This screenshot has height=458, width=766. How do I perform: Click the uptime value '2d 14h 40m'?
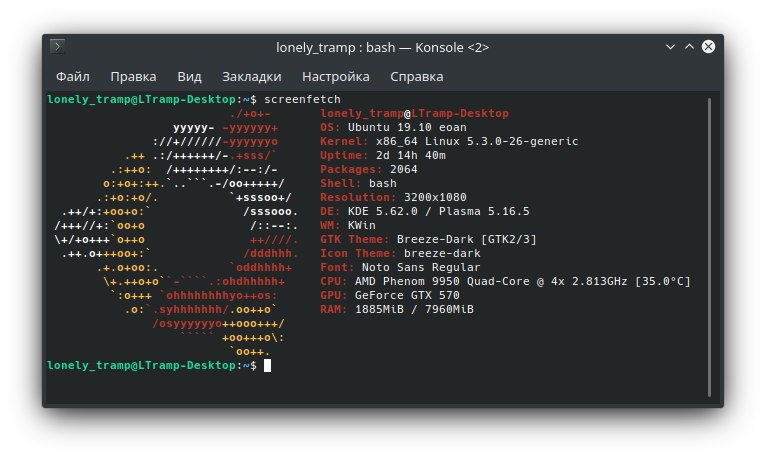410,155
